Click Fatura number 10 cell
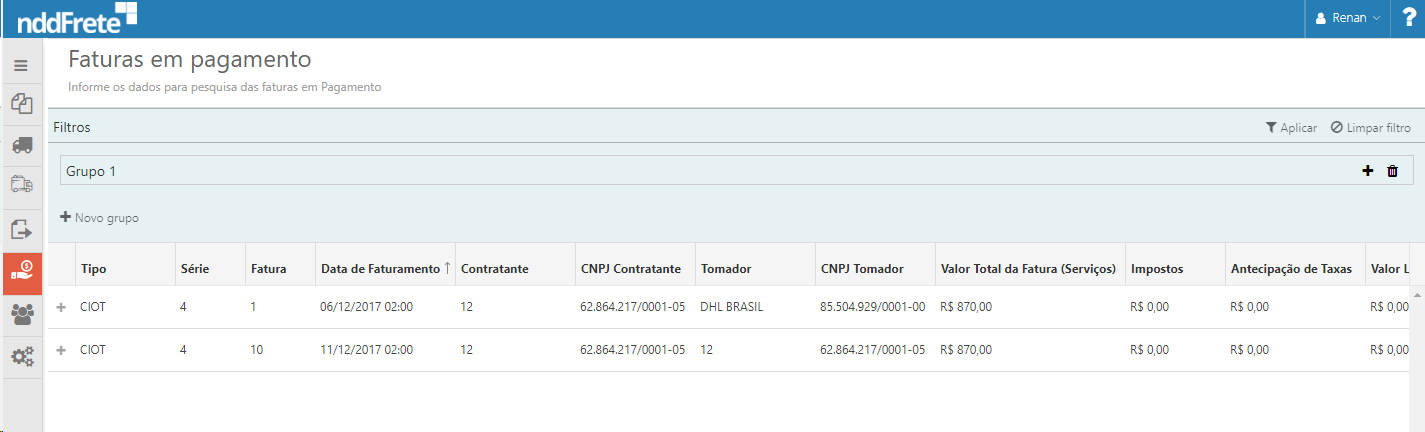The width and height of the screenshot is (1425, 432). click(x=257, y=350)
